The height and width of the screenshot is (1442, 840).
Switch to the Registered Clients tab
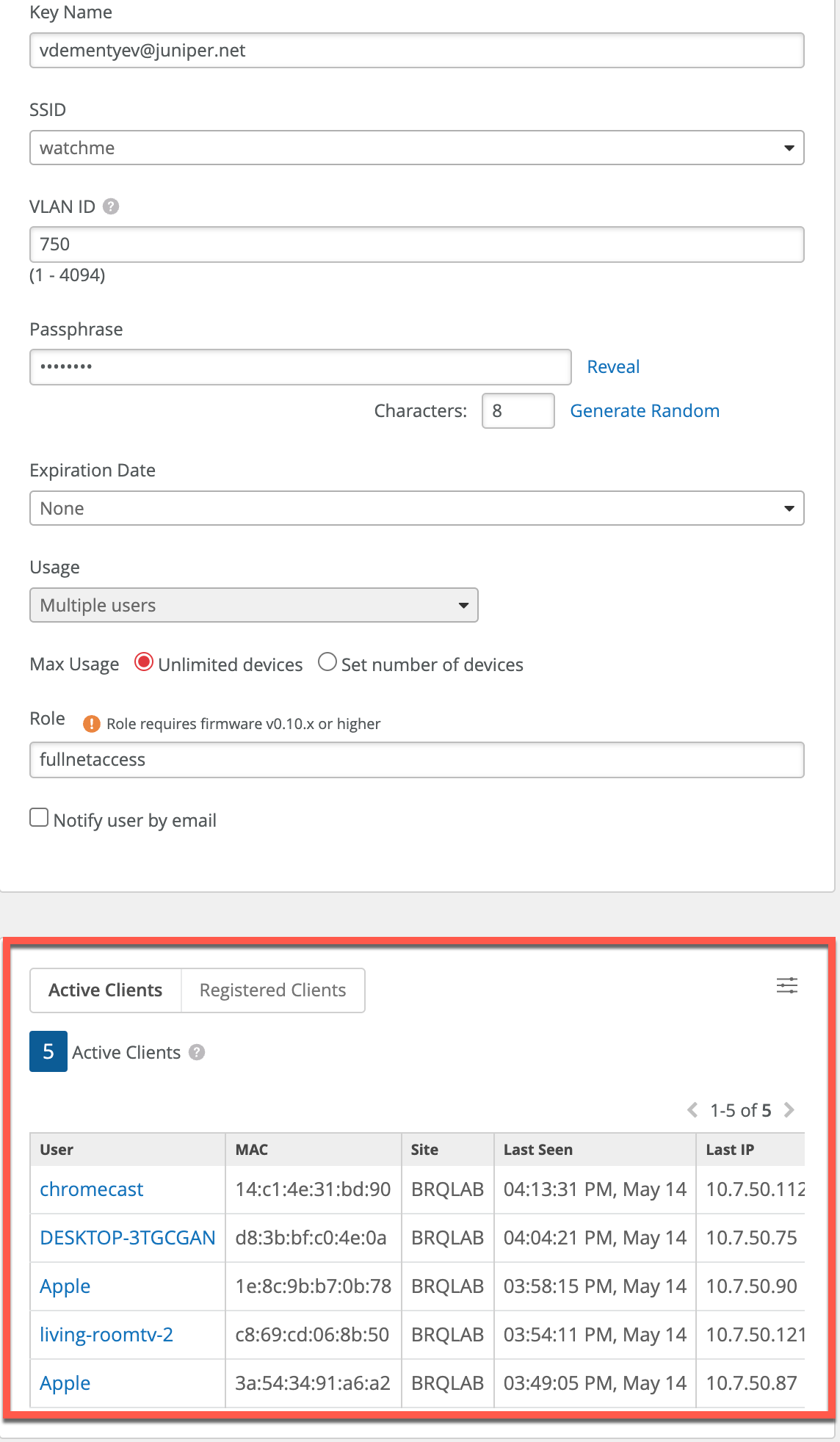[272, 990]
